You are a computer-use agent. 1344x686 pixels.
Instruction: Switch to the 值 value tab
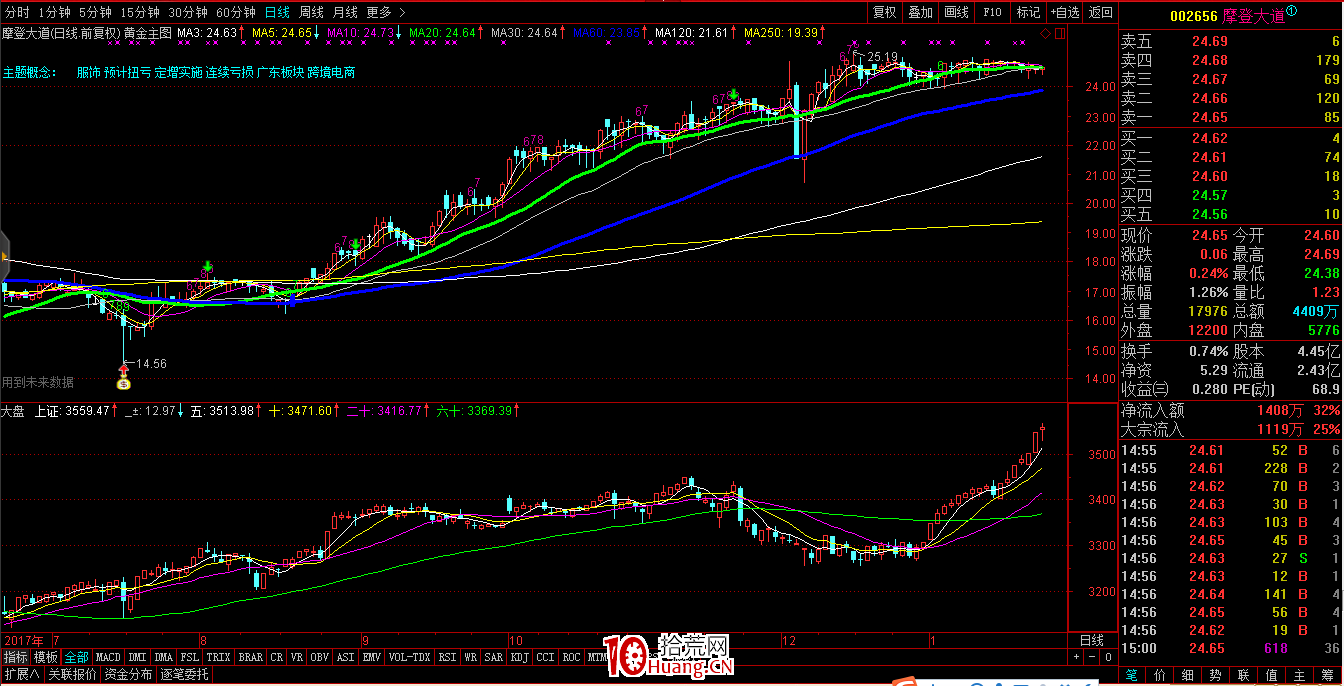1272,675
